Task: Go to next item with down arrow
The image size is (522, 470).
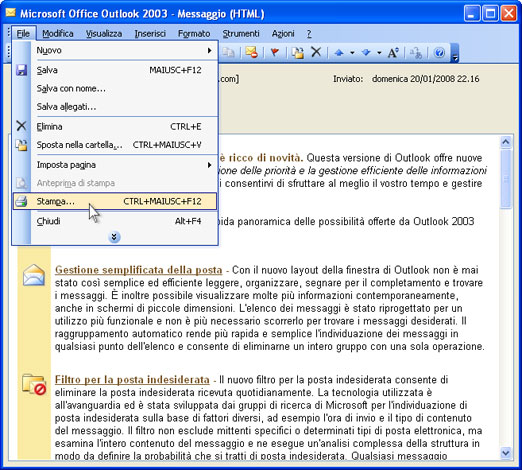Action: click(x=366, y=52)
